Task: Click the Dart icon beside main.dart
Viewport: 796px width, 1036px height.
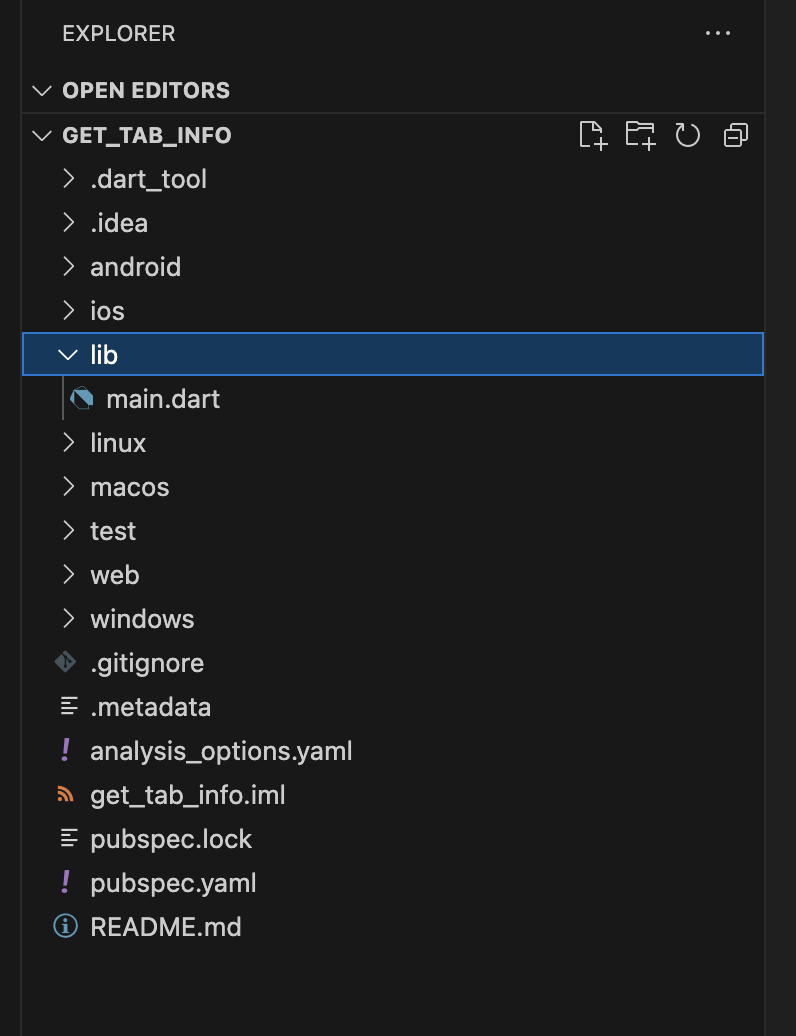Action: click(x=82, y=399)
